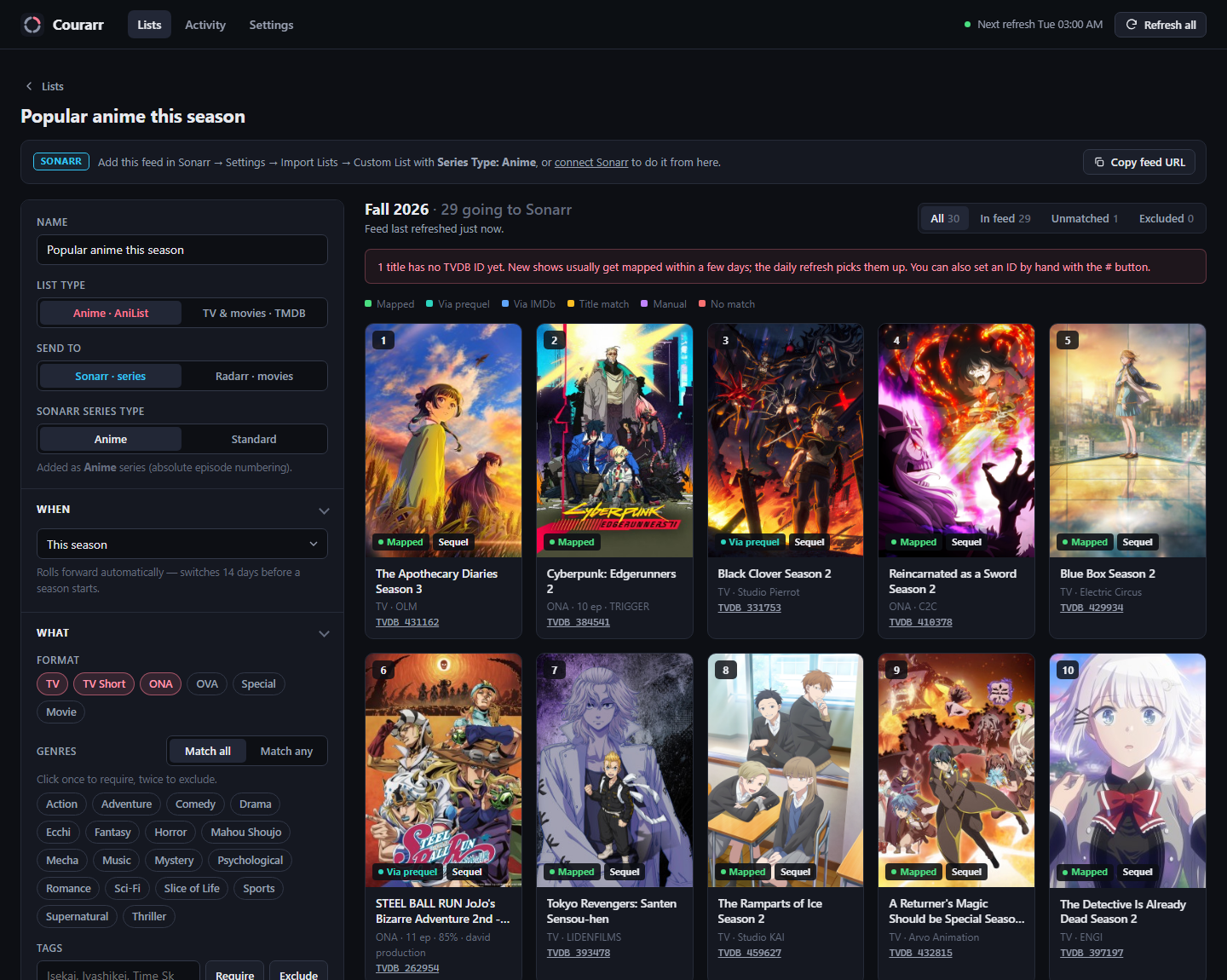Click the back chevron beside Lists
Screen dimensions: 1227x980
coord(29,86)
